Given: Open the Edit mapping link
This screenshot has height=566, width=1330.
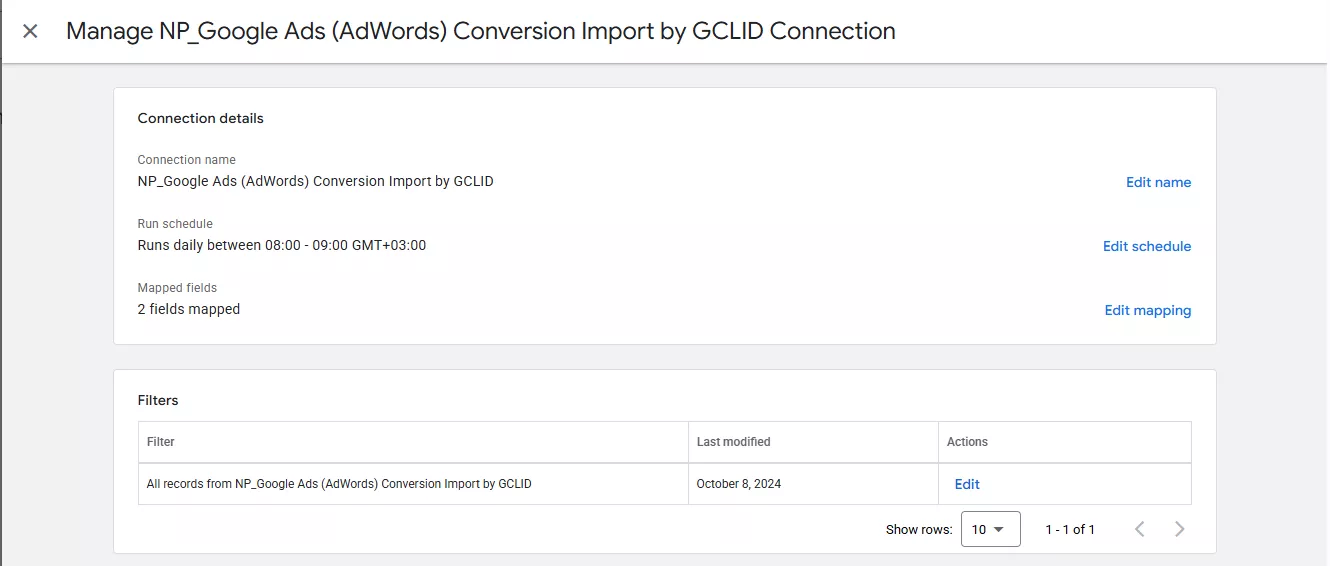Looking at the screenshot, I should click(x=1147, y=310).
